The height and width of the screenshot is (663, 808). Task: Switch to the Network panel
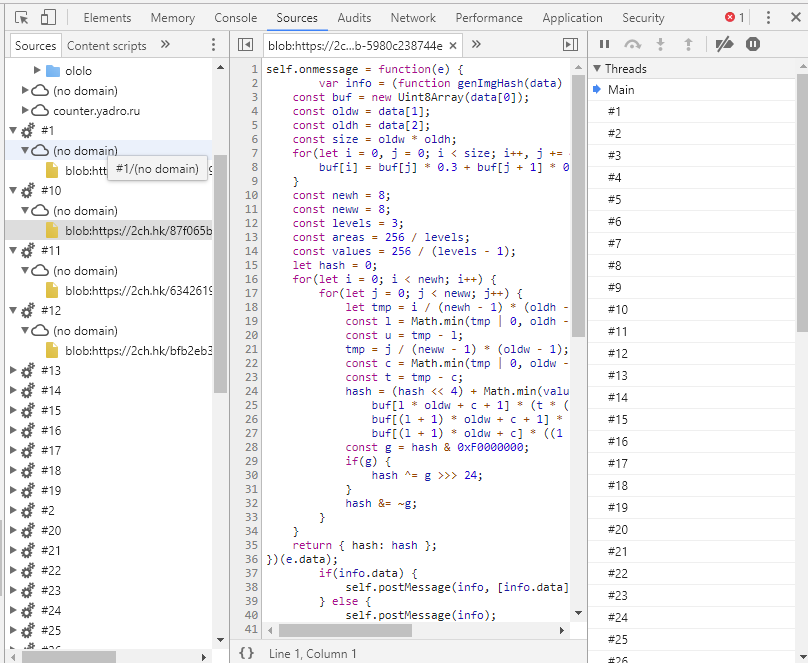click(413, 17)
